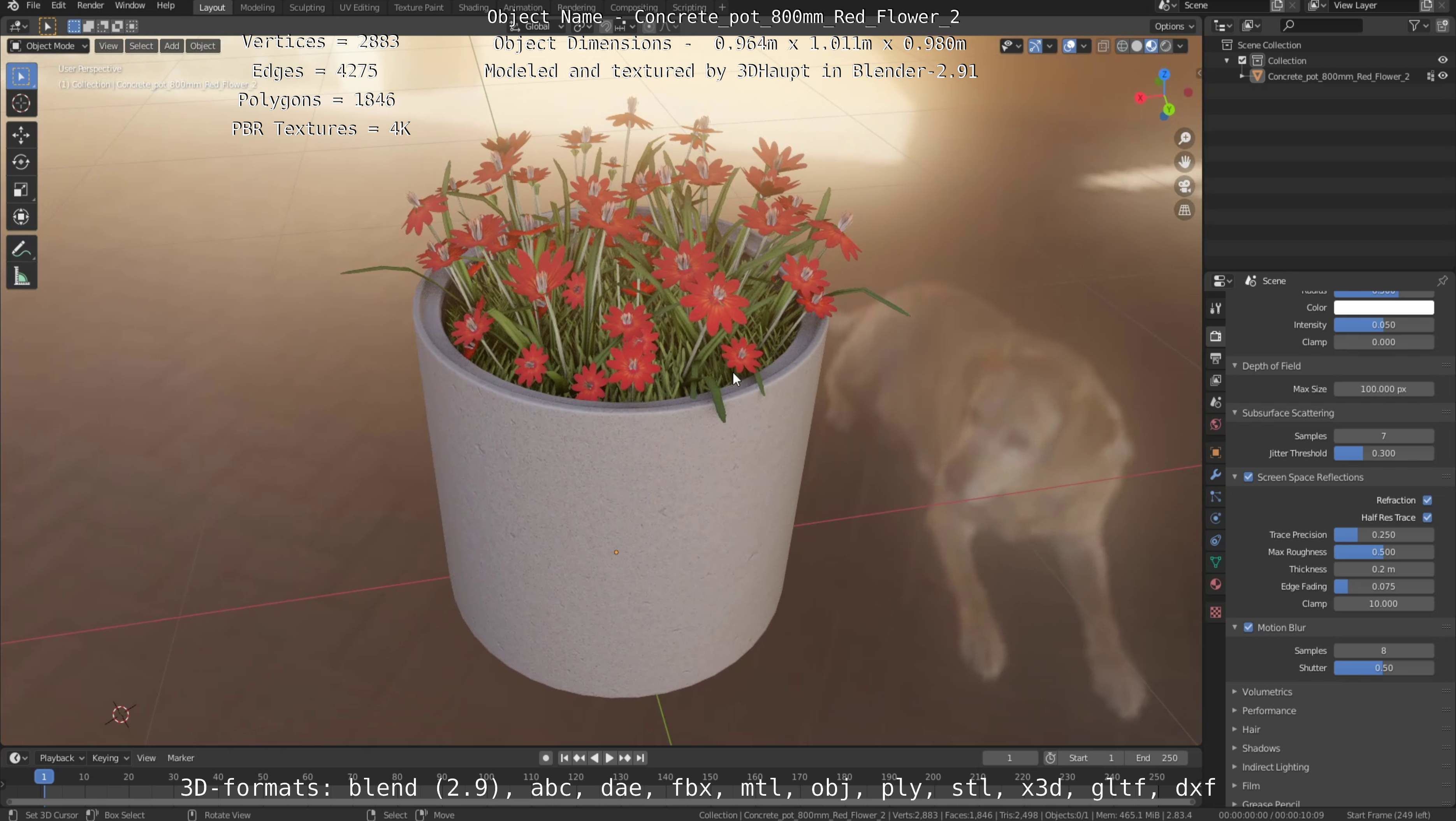Toggle Collection exclude checkbox in outliner

tap(1242, 60)
